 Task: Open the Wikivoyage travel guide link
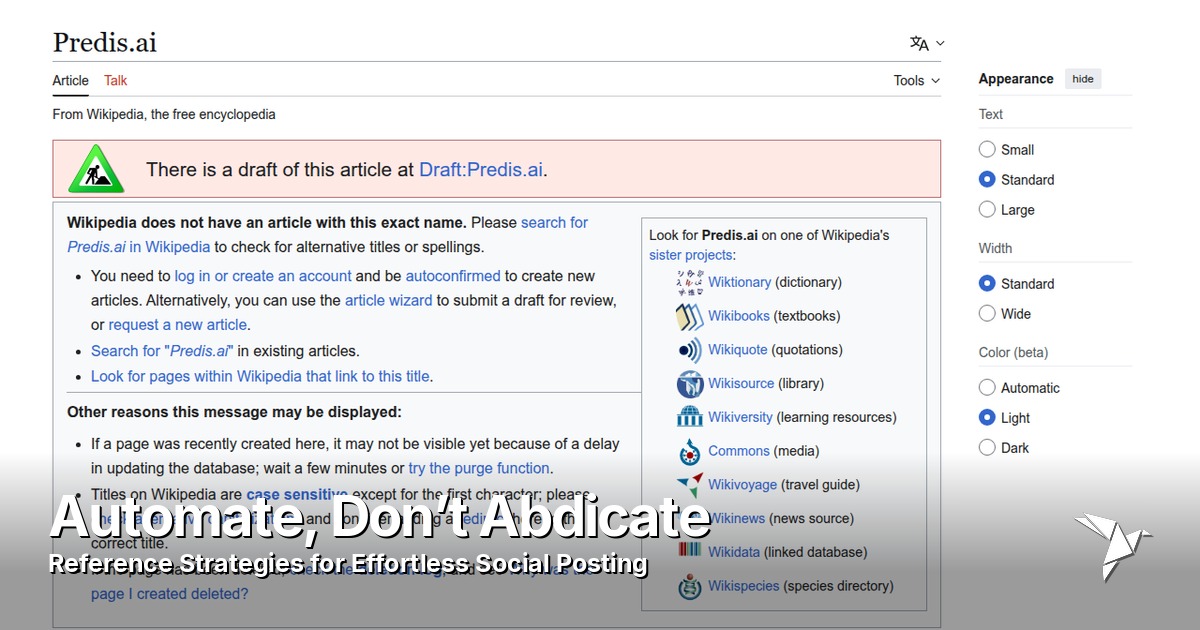point(742,485)
